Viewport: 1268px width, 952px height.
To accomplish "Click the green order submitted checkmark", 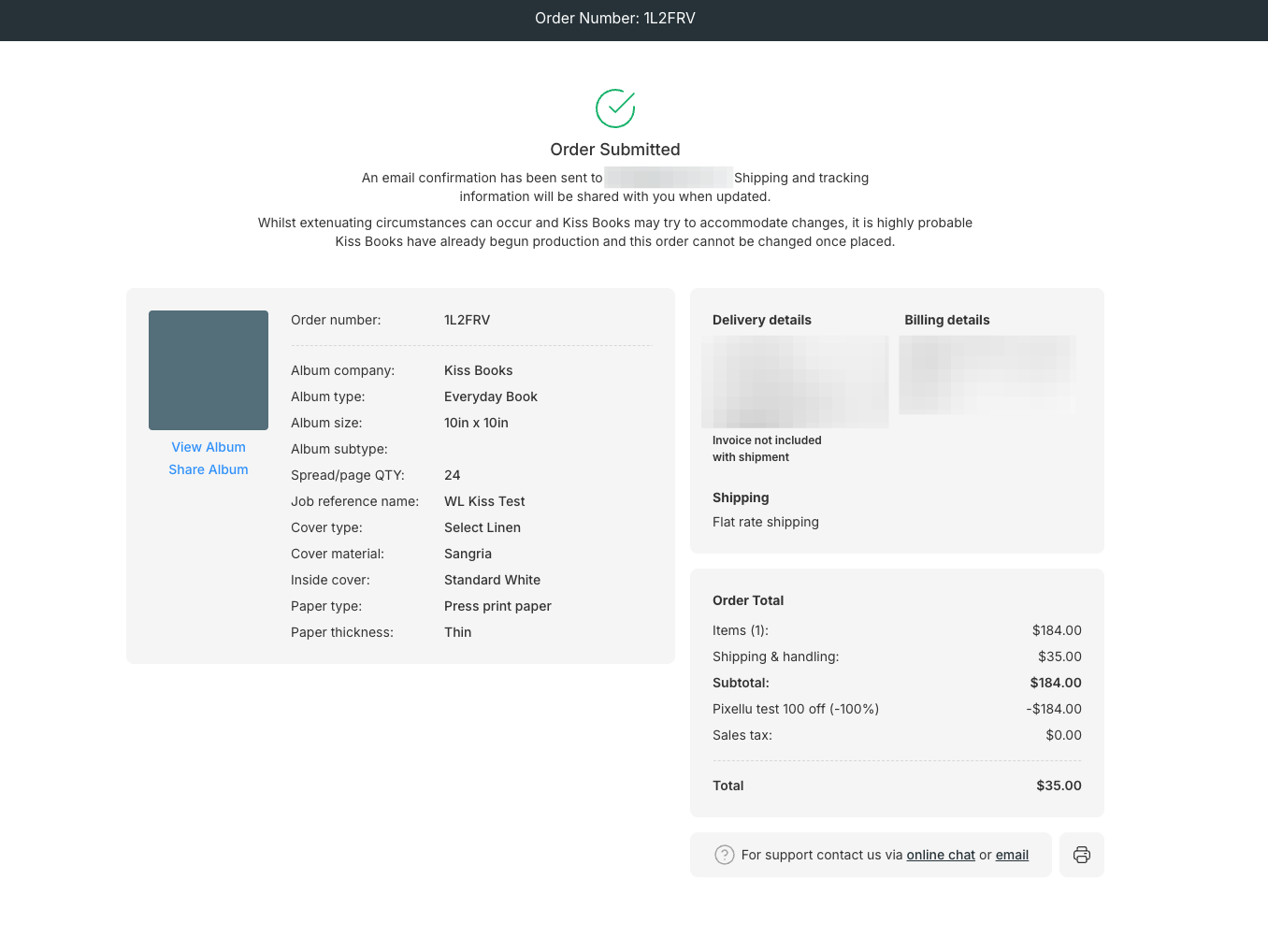I will (615, 108).
